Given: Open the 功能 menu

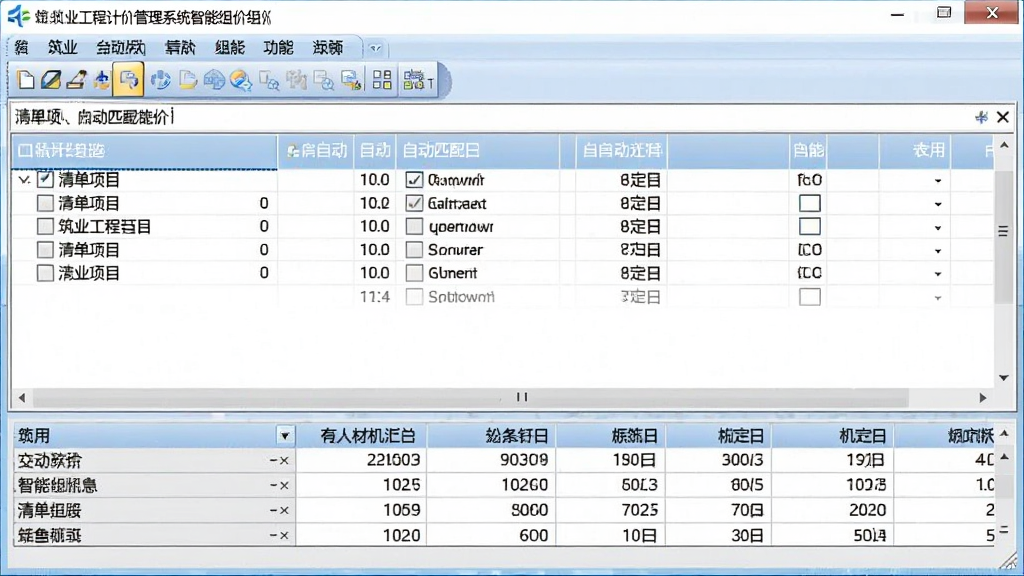Looking at the screenshot, I should pyautogui.click(x=278, y=48).
